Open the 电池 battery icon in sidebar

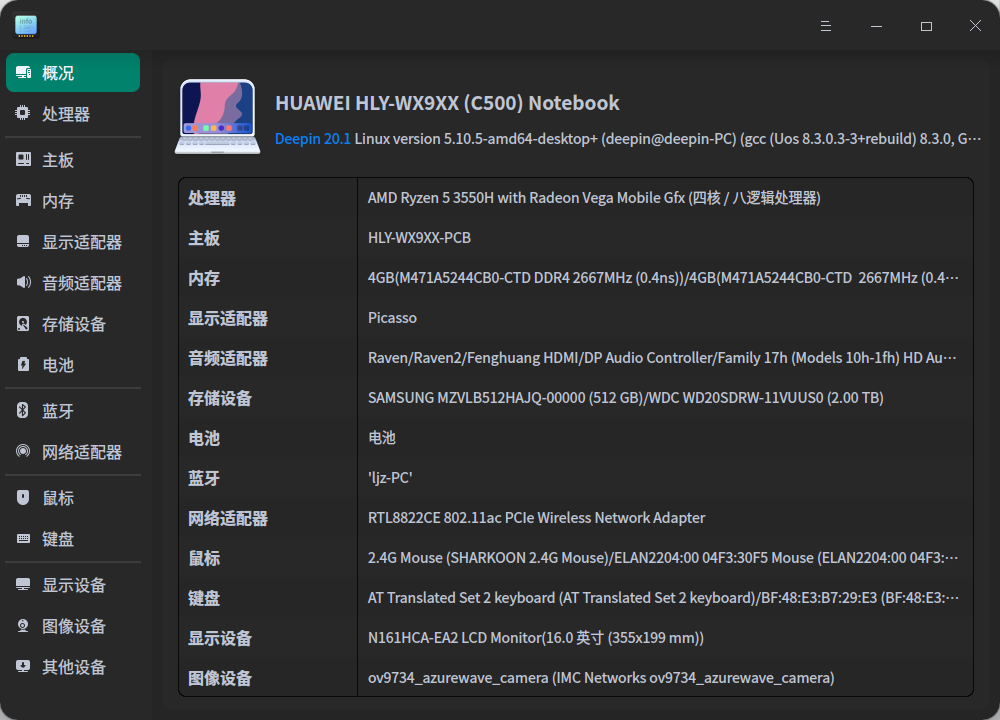[x=24, y=364]
